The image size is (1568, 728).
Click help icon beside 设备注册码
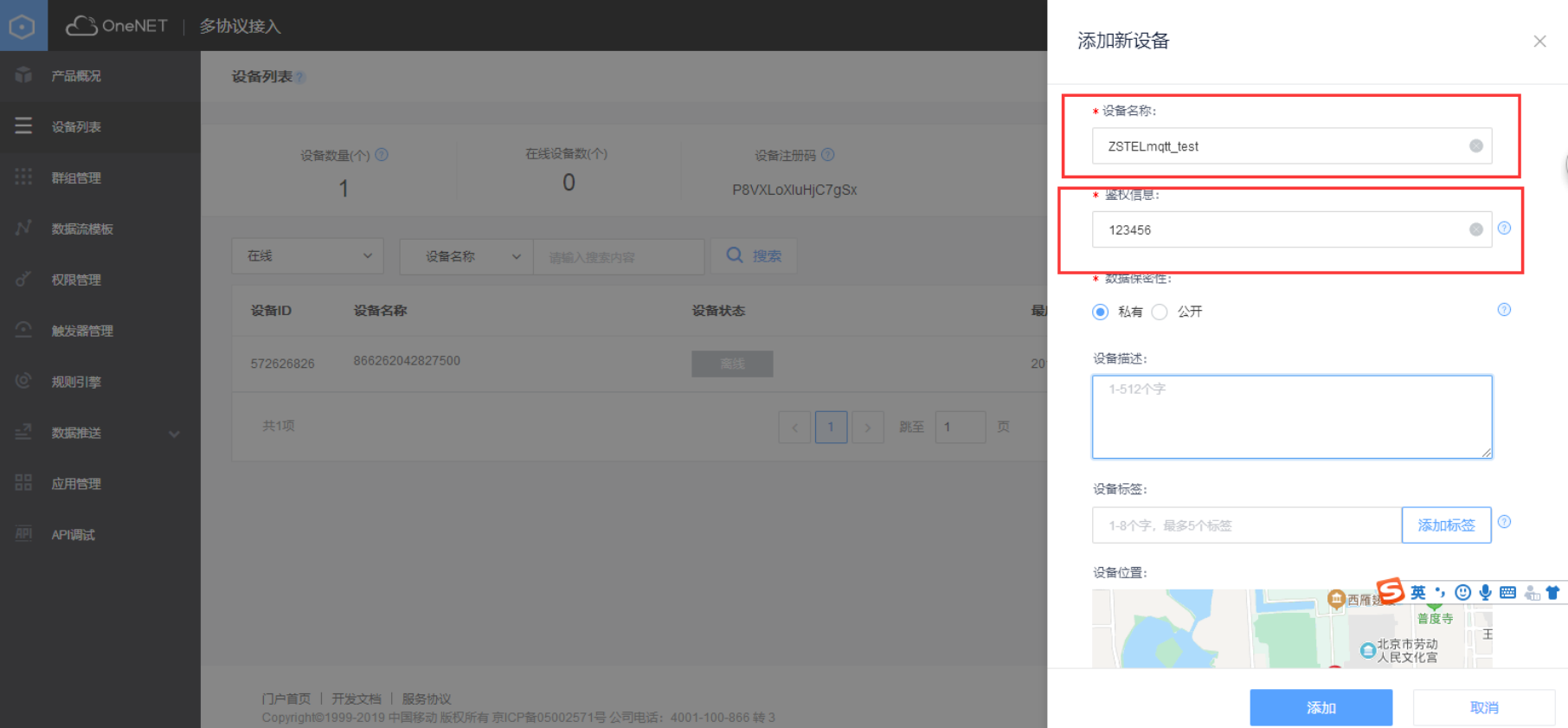[x=828, y=155]
